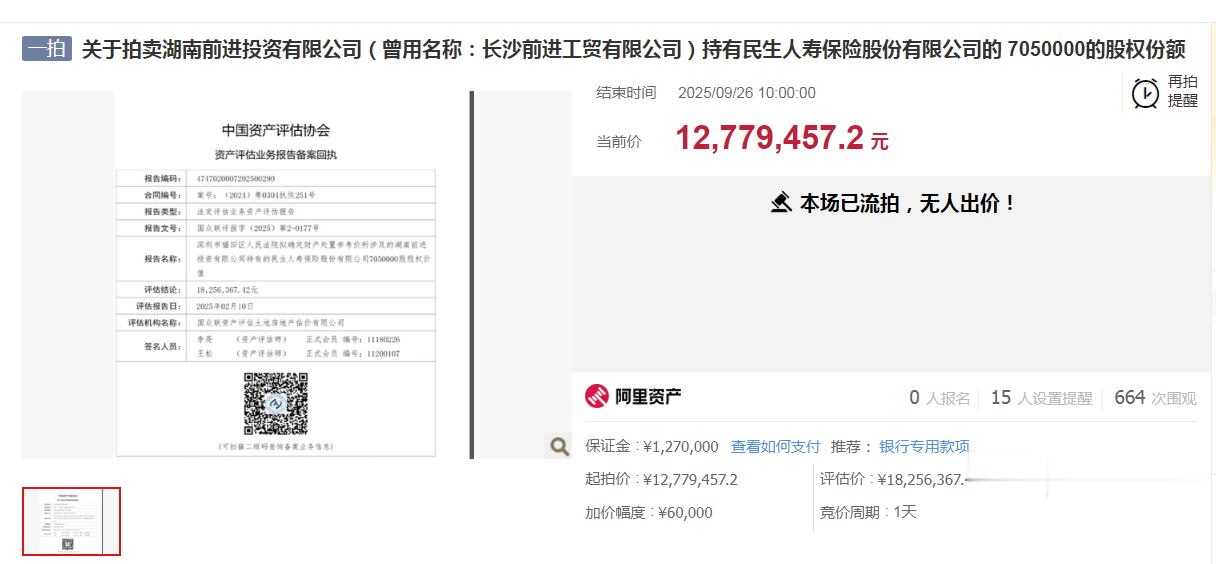This screenshot has height=564, width=1216.
Task: Click the auction title about 湖南前进投资有限公司
Action: click(633, 49)
